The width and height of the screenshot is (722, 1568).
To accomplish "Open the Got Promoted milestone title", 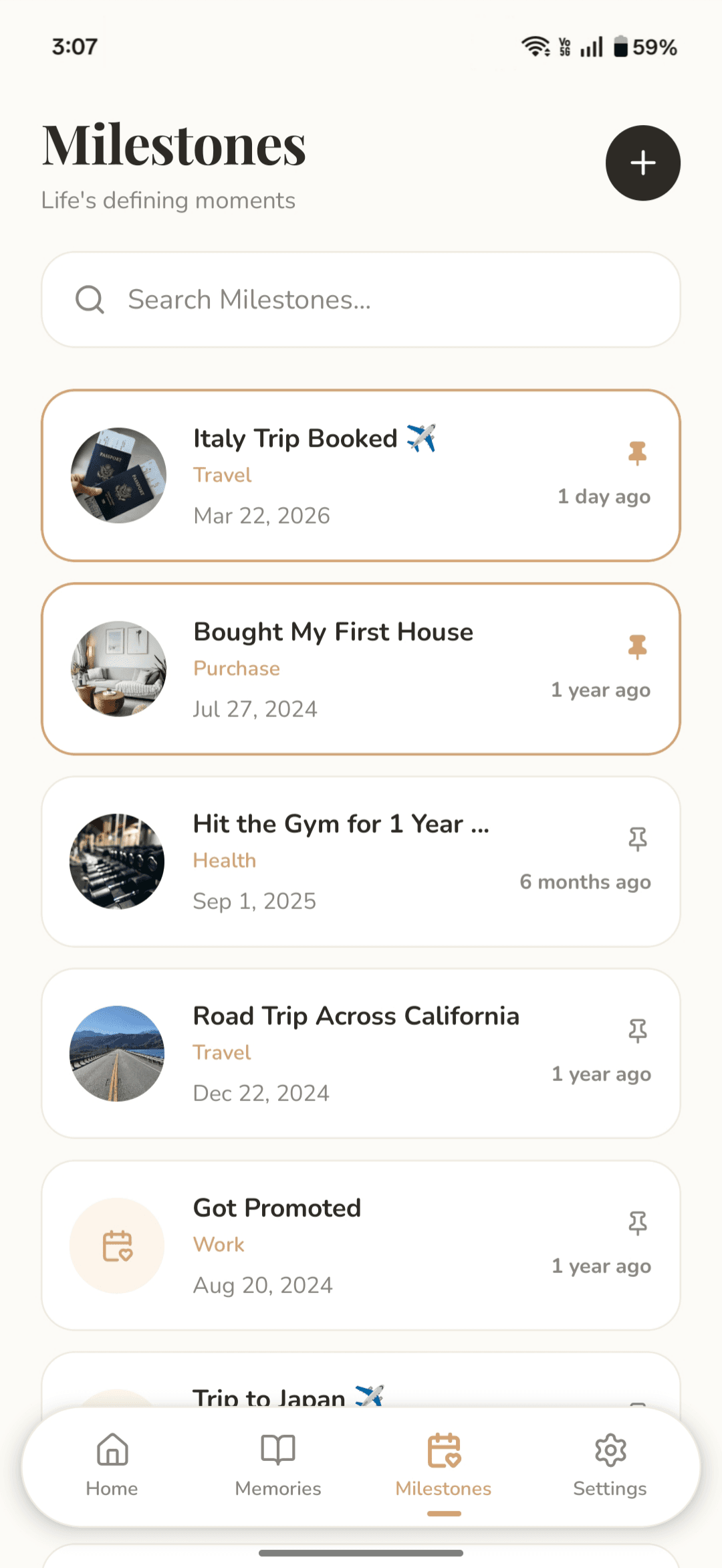I will click(277, 1208).
